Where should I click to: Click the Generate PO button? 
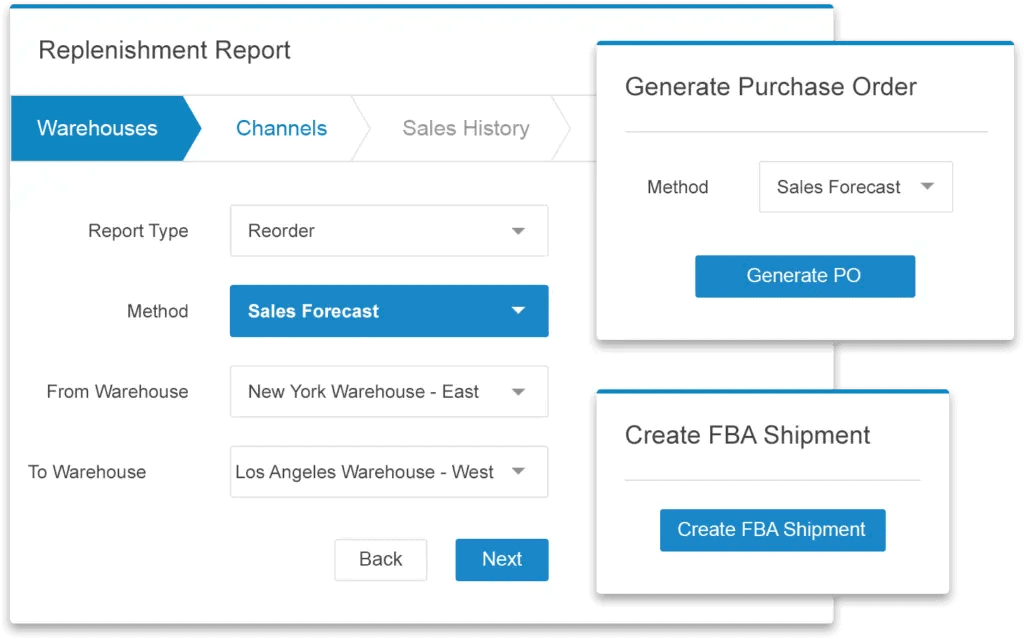tap(805, 276)
